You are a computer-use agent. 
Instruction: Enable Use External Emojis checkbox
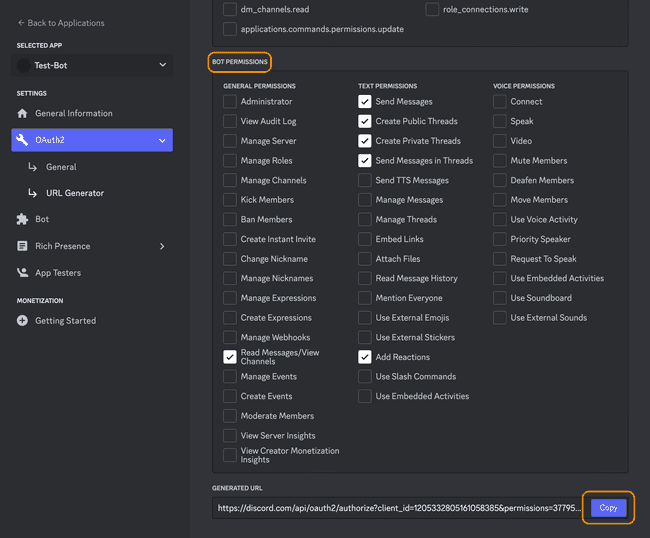[364, 317]
